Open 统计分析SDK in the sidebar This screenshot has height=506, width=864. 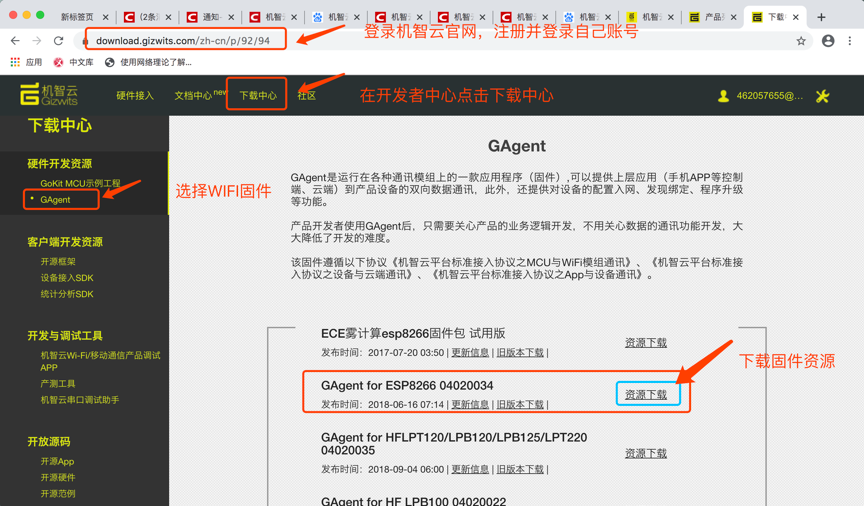[67, 294]
